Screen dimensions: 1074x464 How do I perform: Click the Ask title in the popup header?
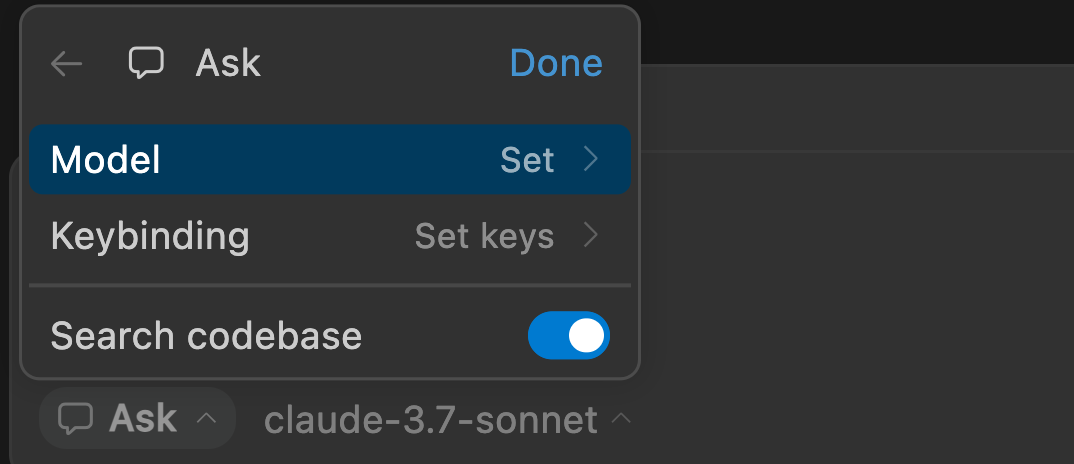tap(228, 64)
